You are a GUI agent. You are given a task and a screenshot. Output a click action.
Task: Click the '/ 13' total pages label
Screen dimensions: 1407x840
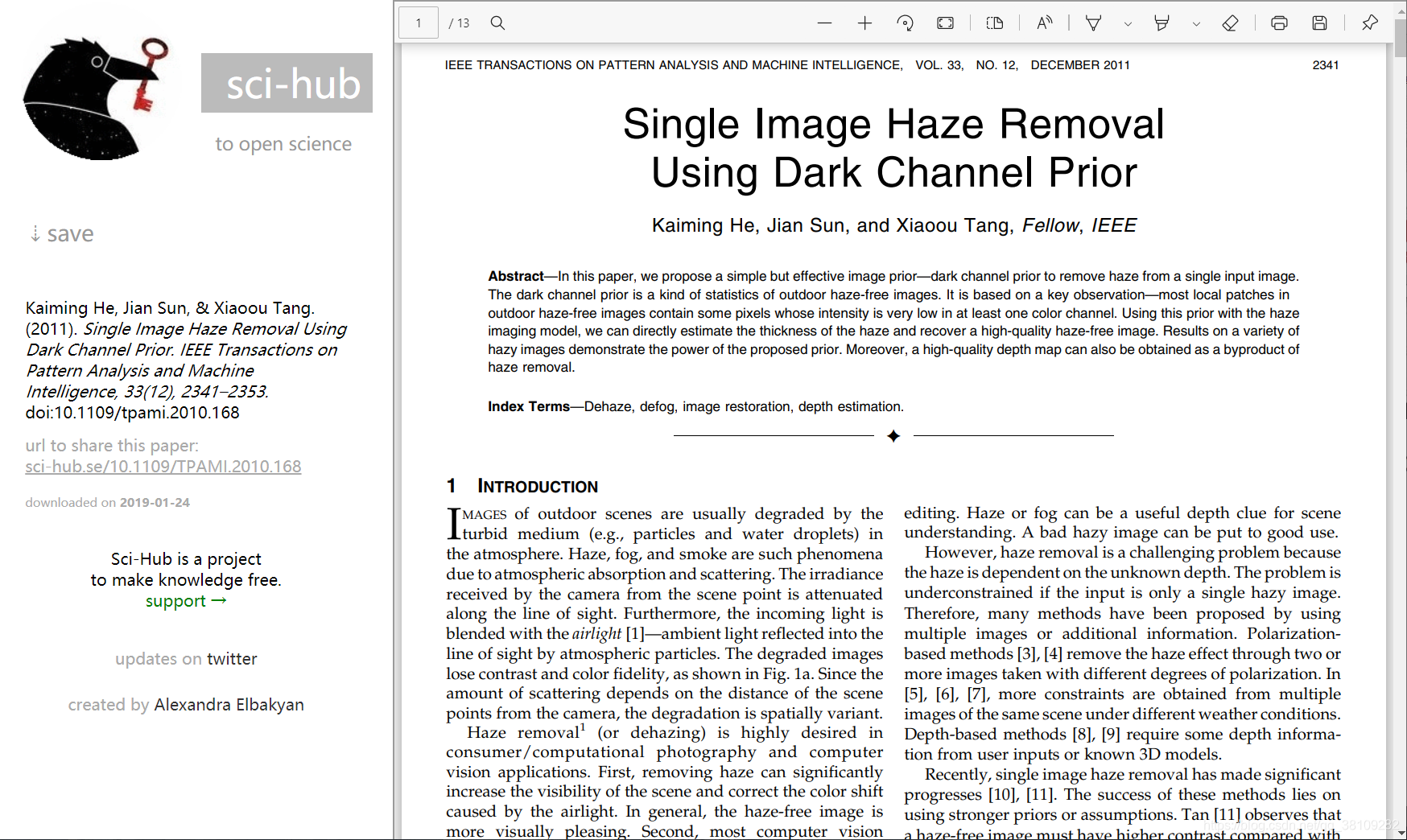[x=459, y=23]
